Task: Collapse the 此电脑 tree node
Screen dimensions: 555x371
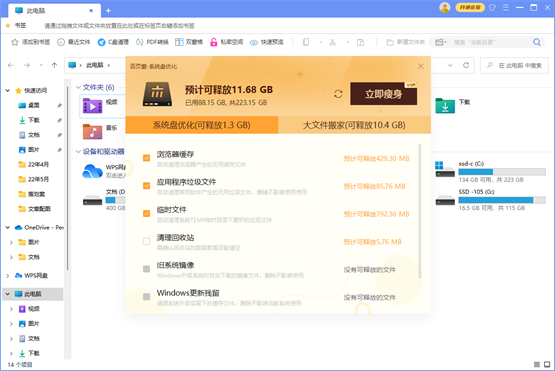Action: (8, 294)
